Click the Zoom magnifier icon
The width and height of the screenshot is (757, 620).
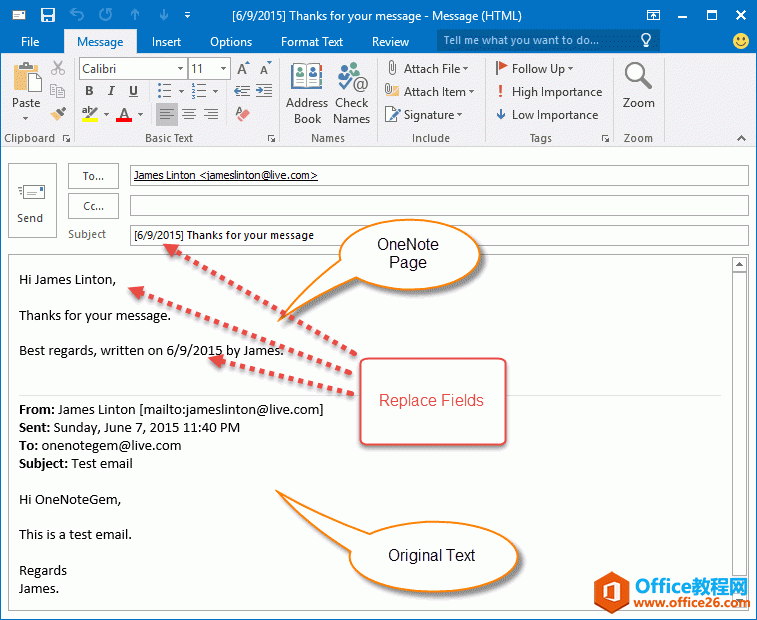[x=638, y=85]
